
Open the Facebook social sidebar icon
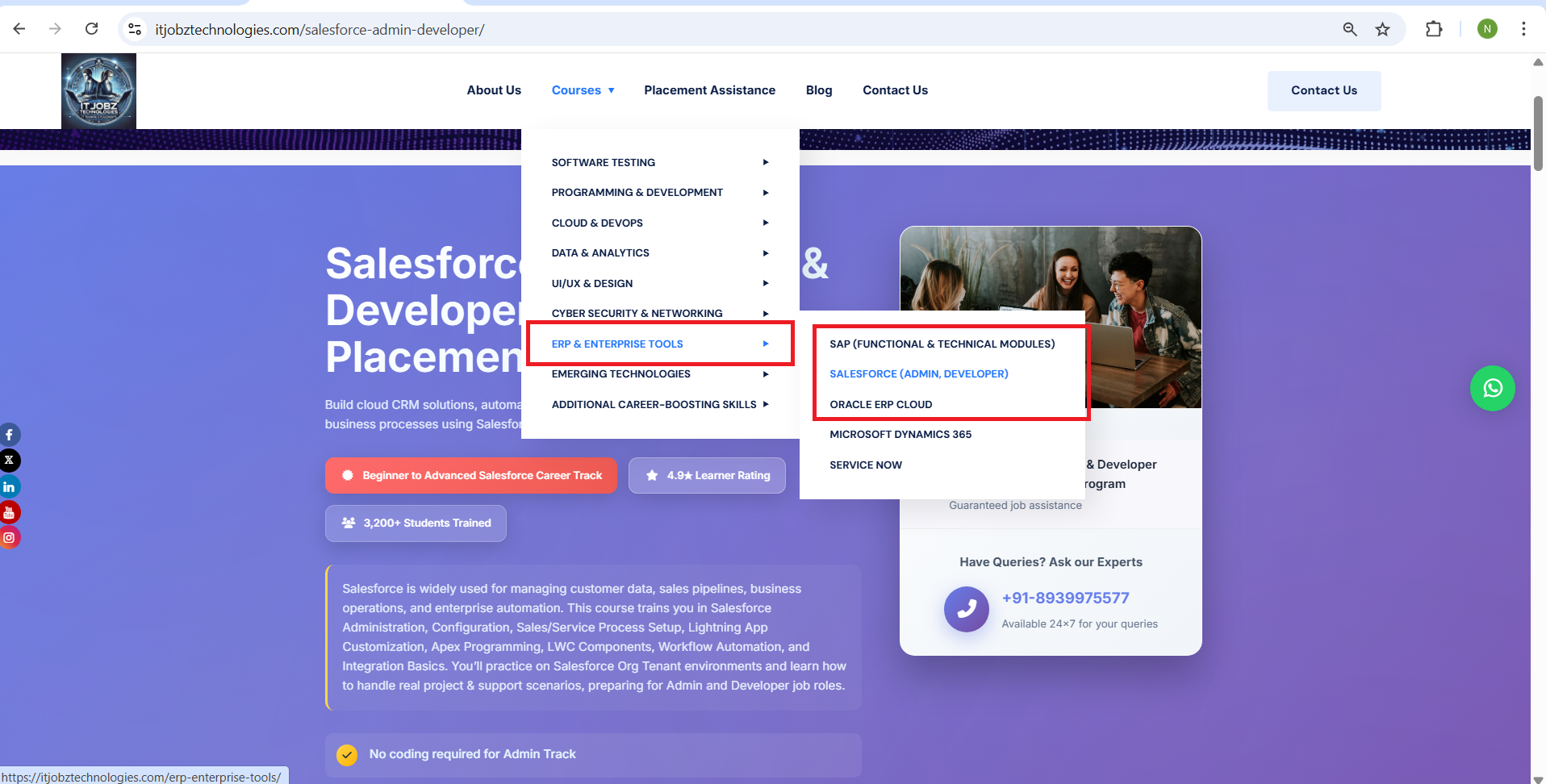10,435
